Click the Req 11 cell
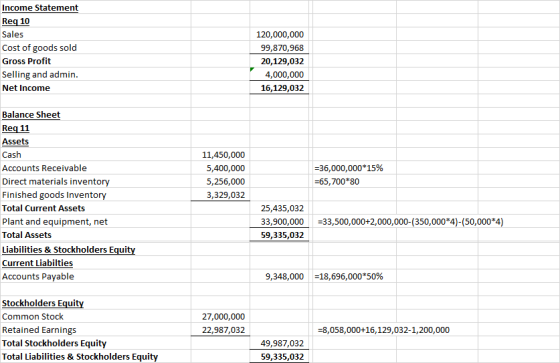560x363 pixels. pyautogui.click(x=16, y=128)
